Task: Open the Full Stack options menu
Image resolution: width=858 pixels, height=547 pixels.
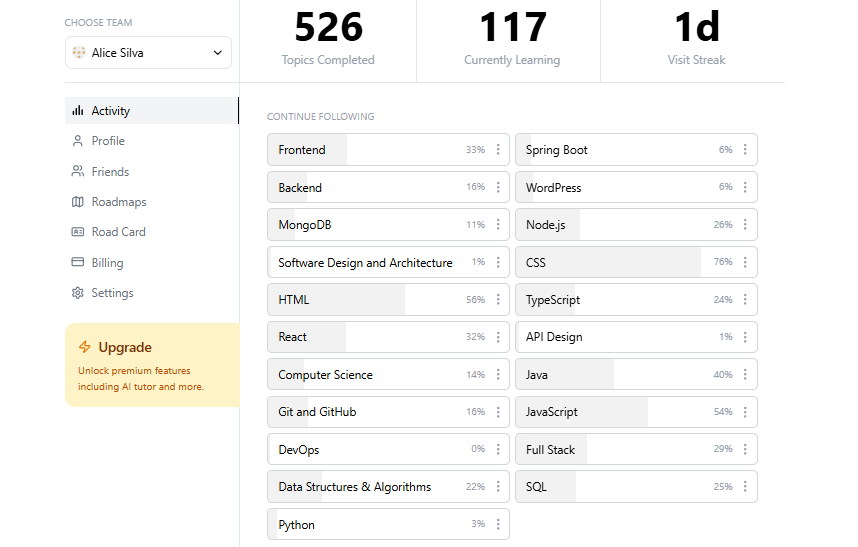Action: tap(745, 449)
